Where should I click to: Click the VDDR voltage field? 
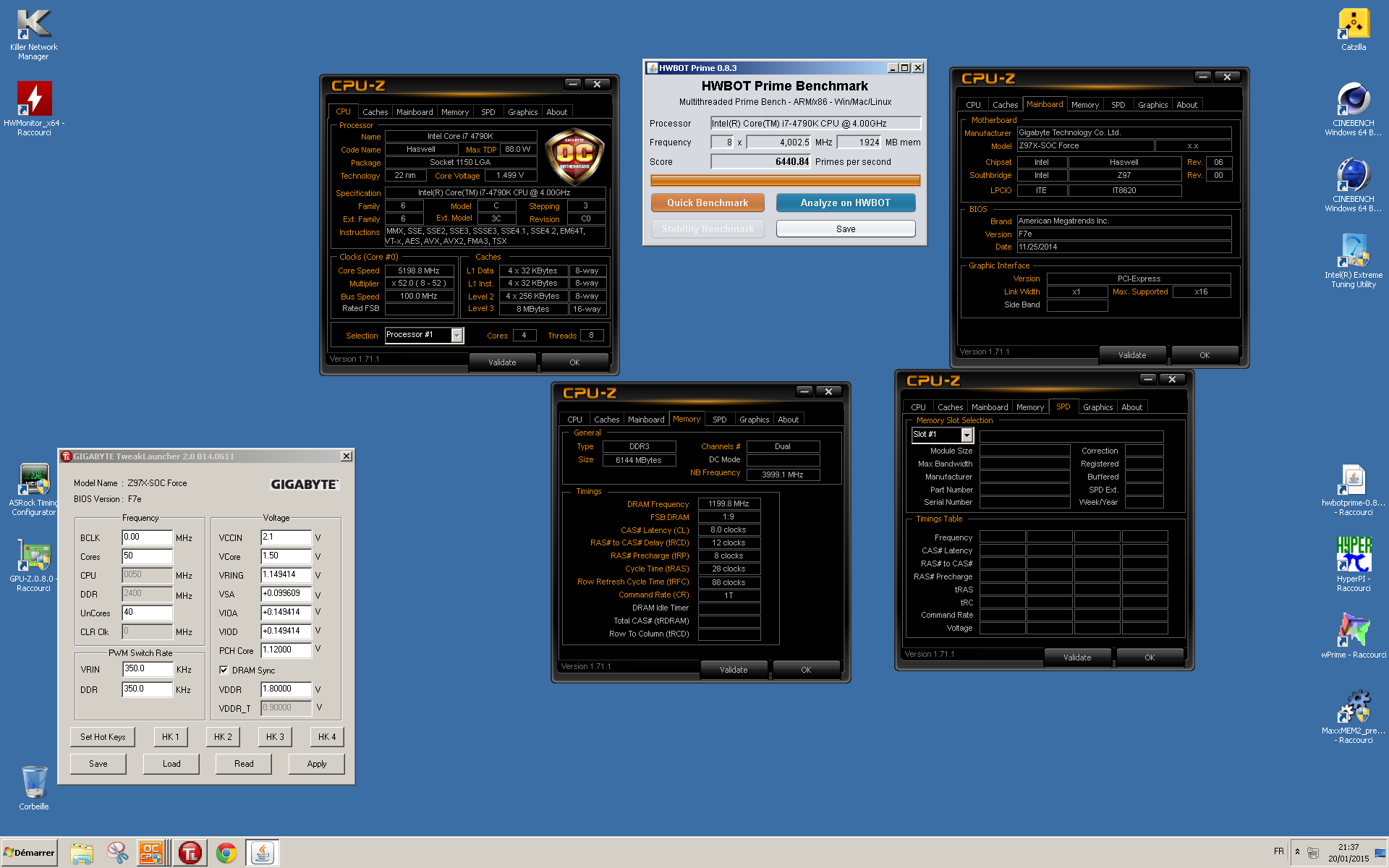286,689
